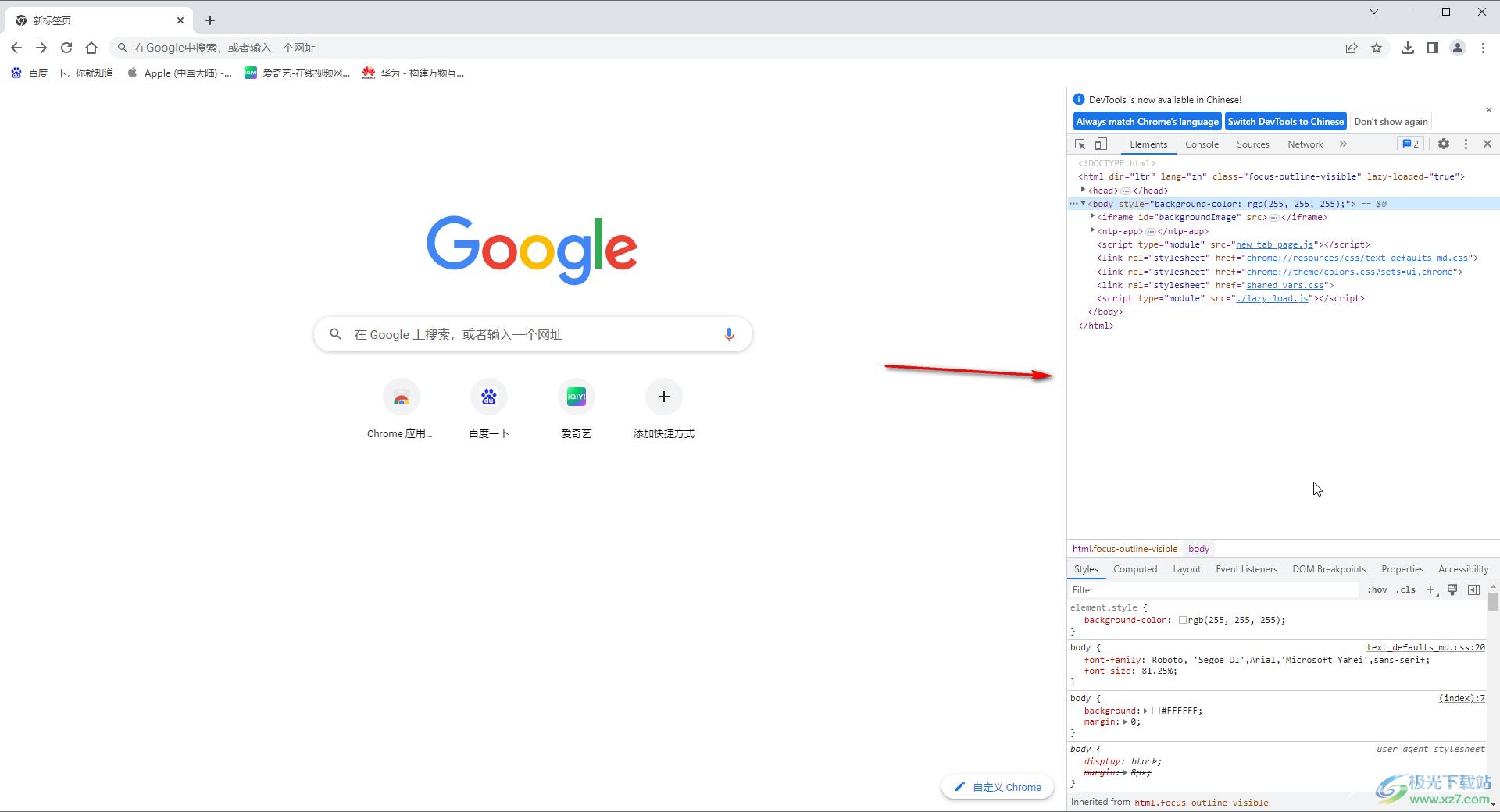Add a new style rule with the plus icon
Image resolution: width=1500 pixels, height=812 pixels.
point(1430,590)
